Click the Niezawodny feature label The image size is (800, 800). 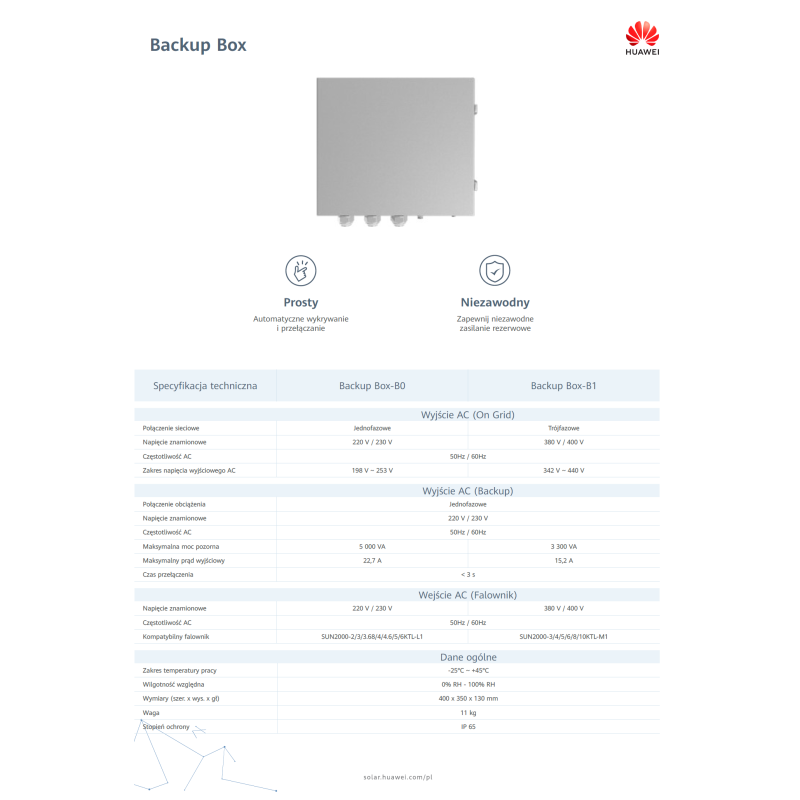click(494, 301)
